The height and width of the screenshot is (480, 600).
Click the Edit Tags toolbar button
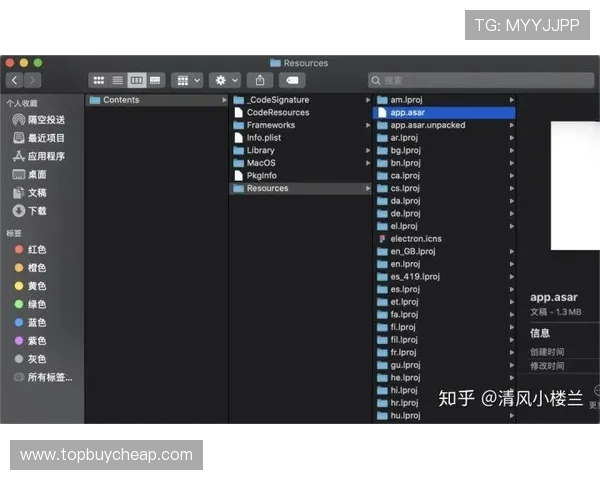[292, 80]
